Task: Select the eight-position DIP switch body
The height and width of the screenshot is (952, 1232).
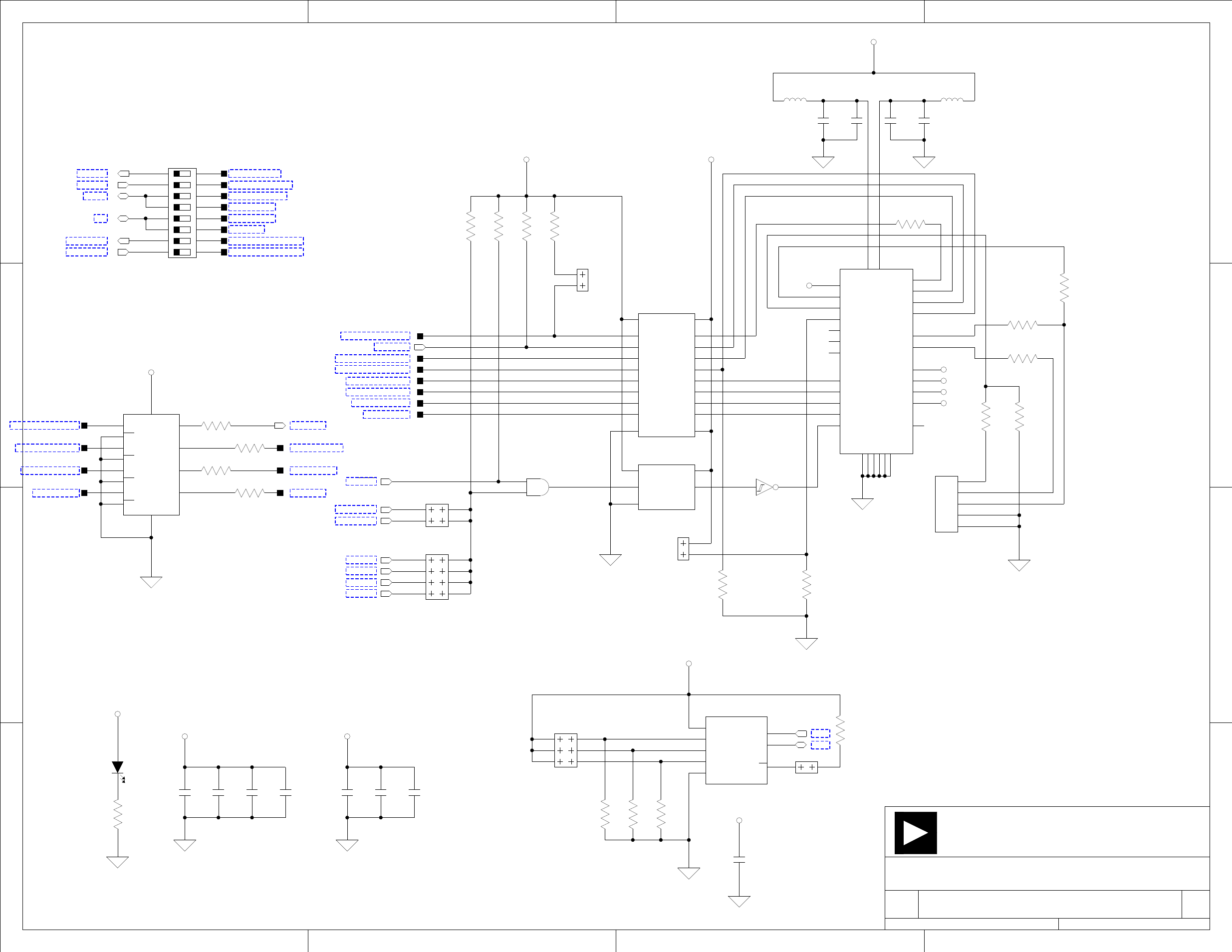Action: pos(182,213)
